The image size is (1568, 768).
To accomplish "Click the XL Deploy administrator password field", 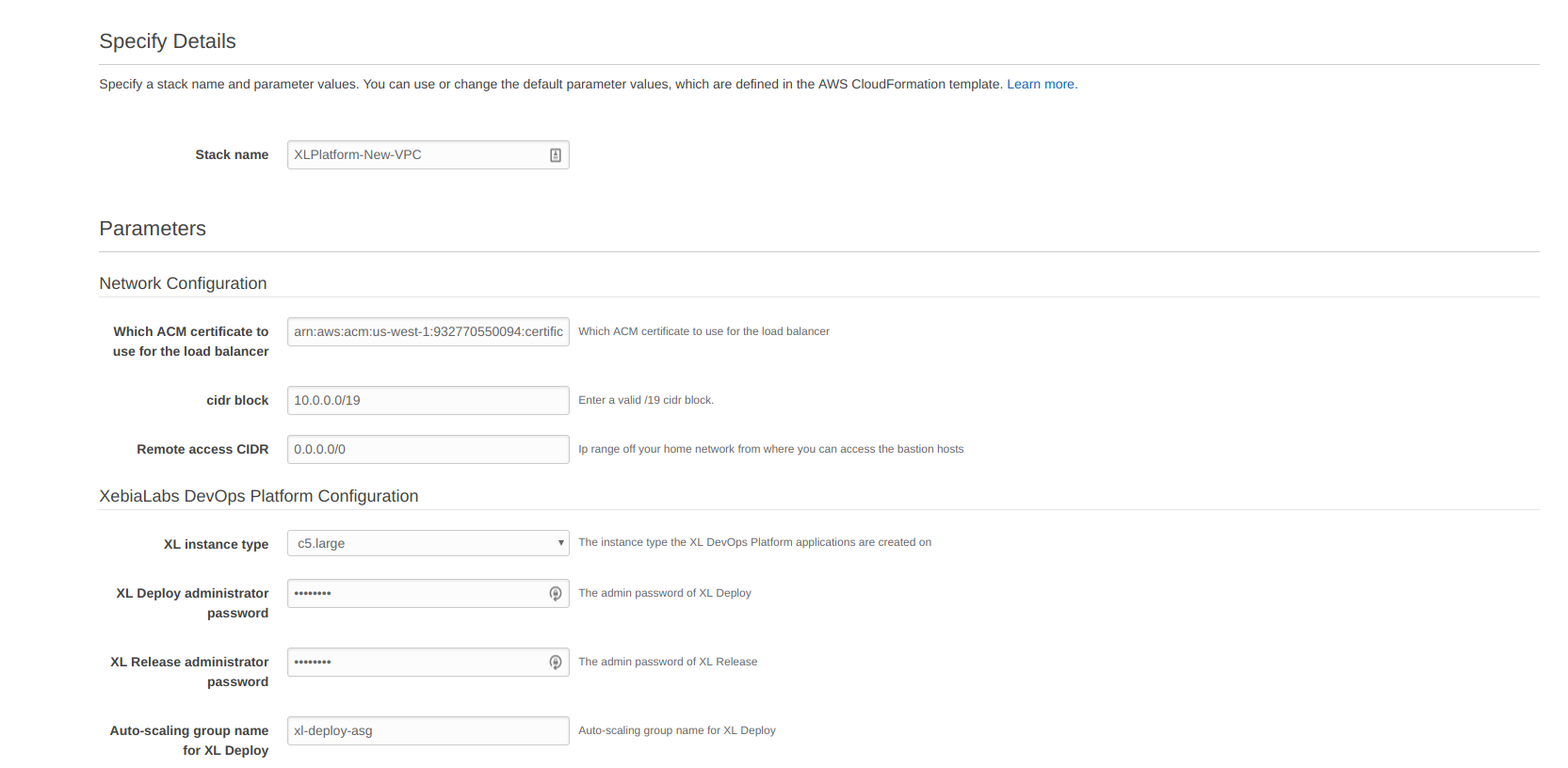I will pyautogui.click(x=428, y=593).
